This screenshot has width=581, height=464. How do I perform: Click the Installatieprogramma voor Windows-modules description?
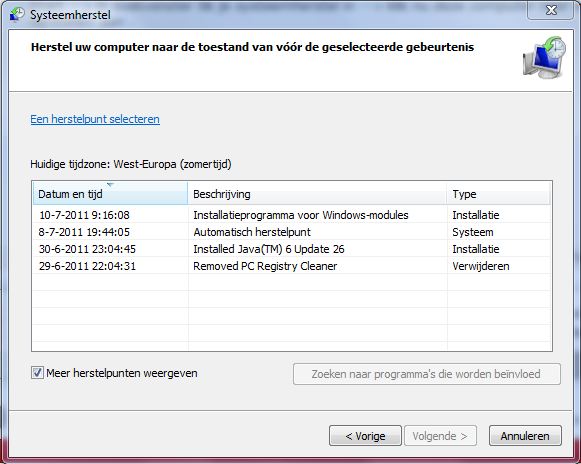coord(301,215)
